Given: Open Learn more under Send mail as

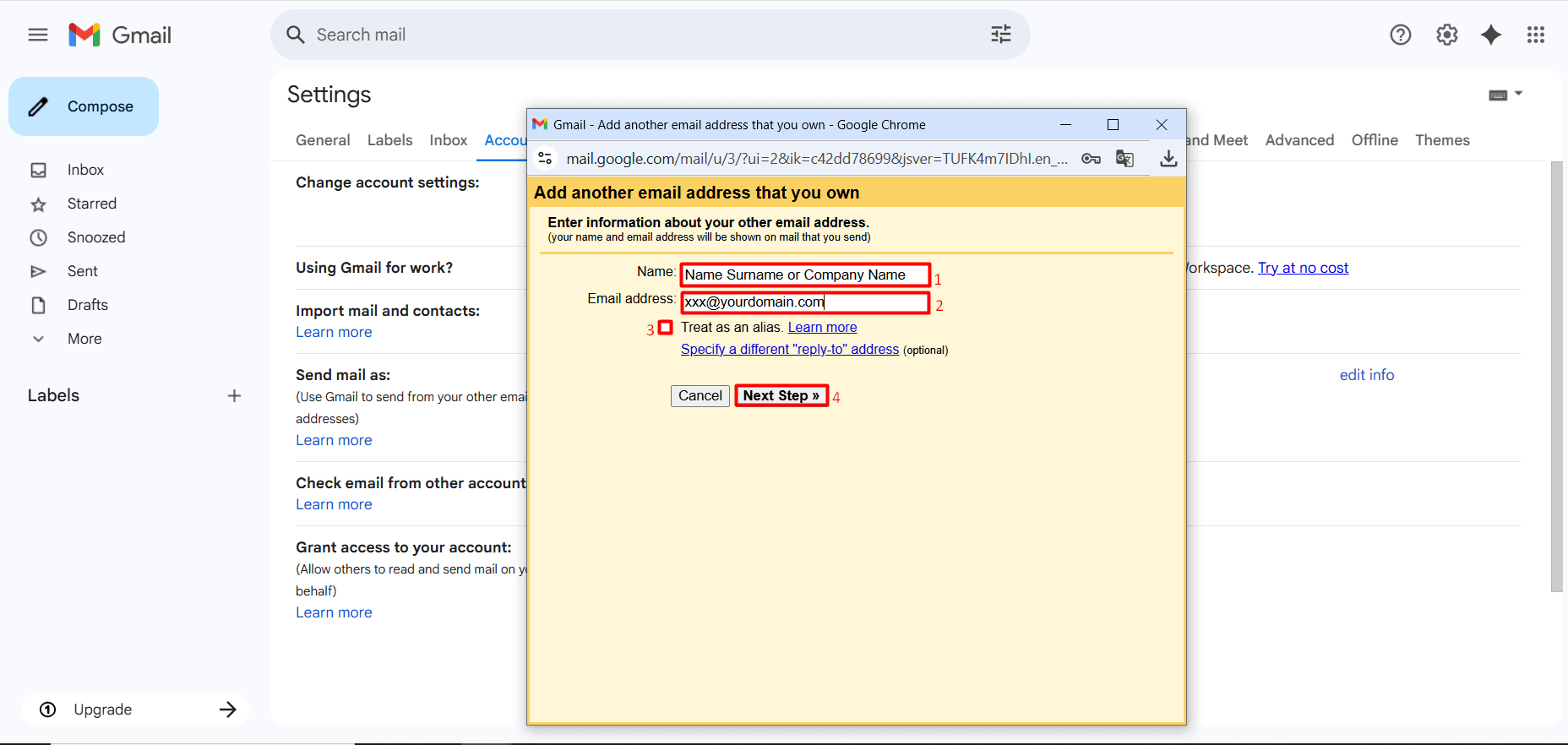Looking at the screenshot, I should (x=334, y=440).
